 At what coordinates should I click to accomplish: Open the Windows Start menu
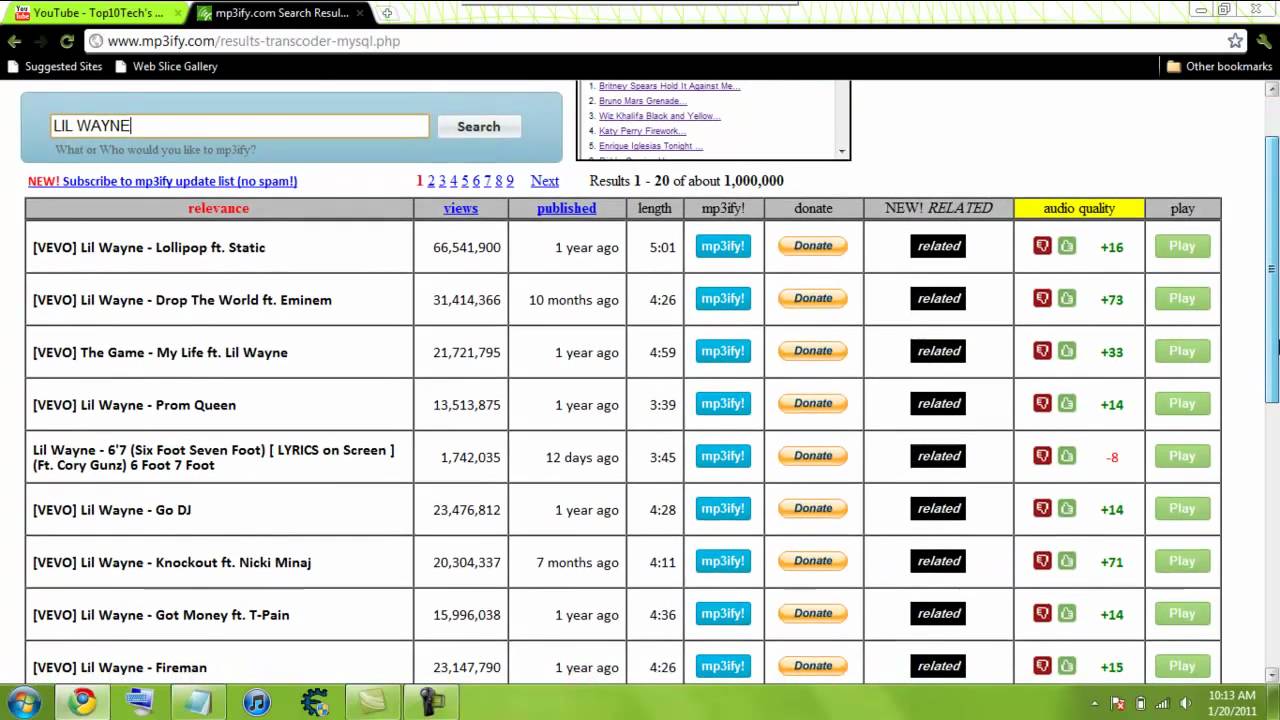click(x=23, y=702)
